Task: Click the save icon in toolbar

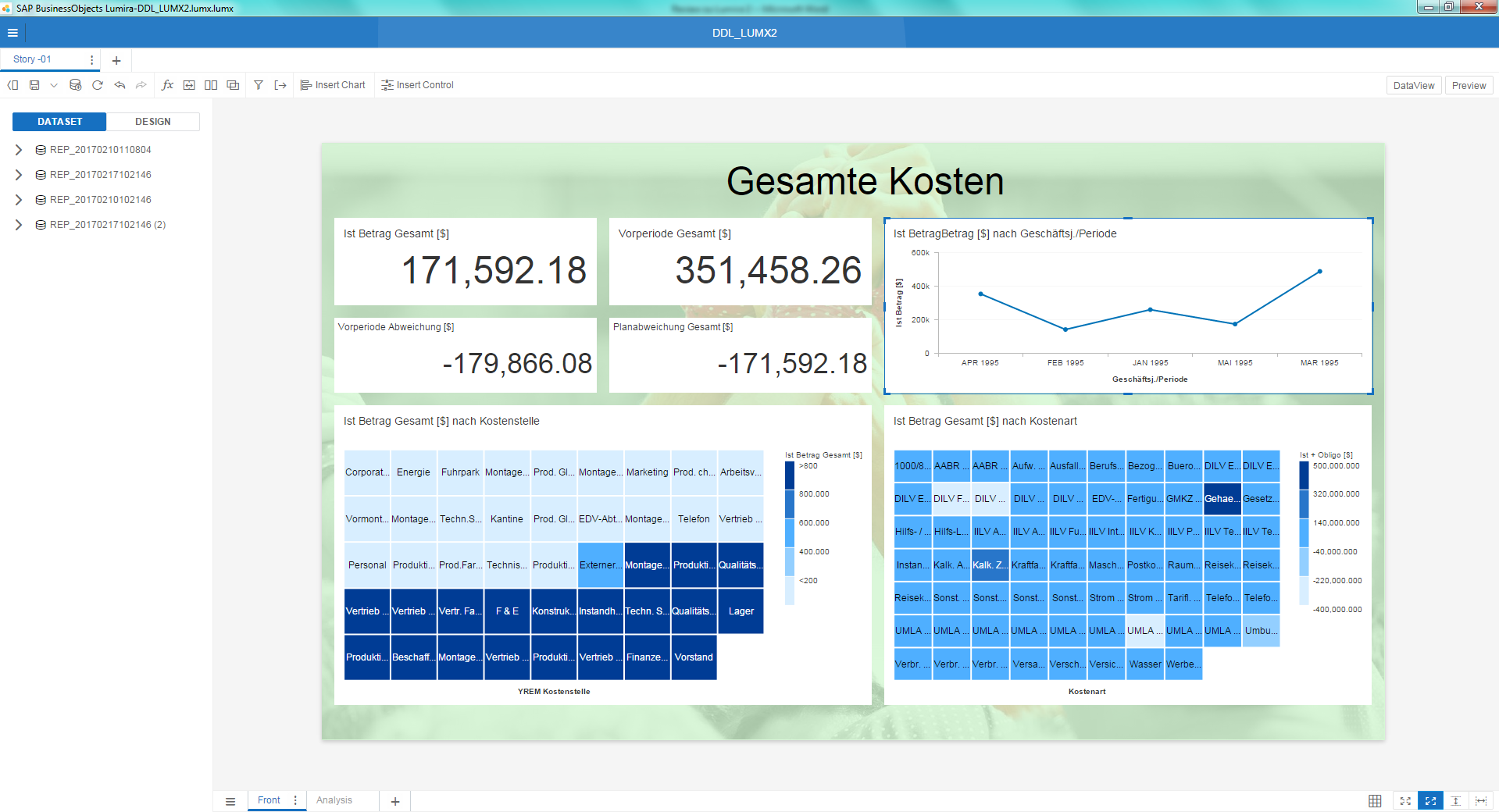Action: tap(34, 85)
